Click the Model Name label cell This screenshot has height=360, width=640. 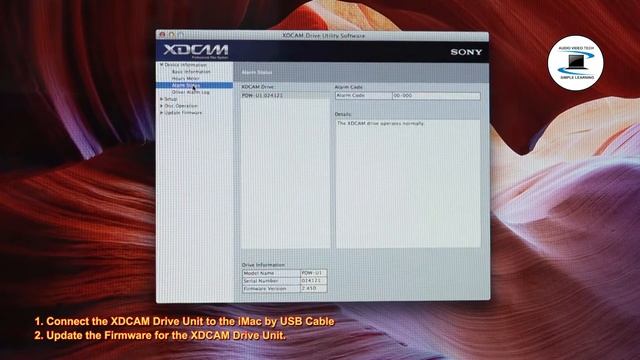[271, 273]
